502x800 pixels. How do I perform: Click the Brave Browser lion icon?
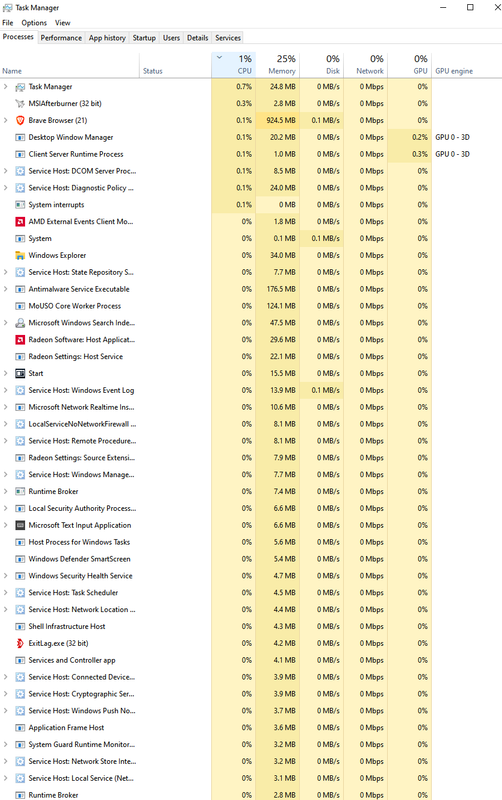20,120
